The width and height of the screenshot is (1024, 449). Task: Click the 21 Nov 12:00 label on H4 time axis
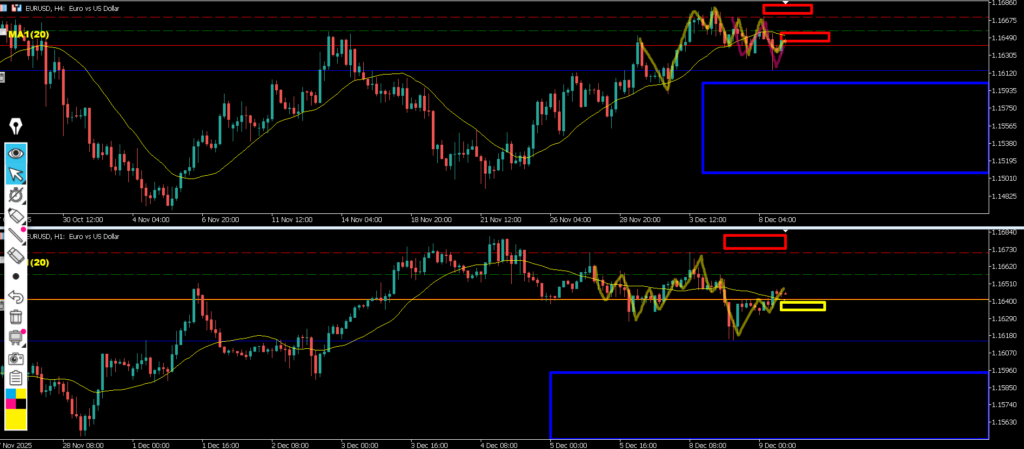tap(499, 220)
